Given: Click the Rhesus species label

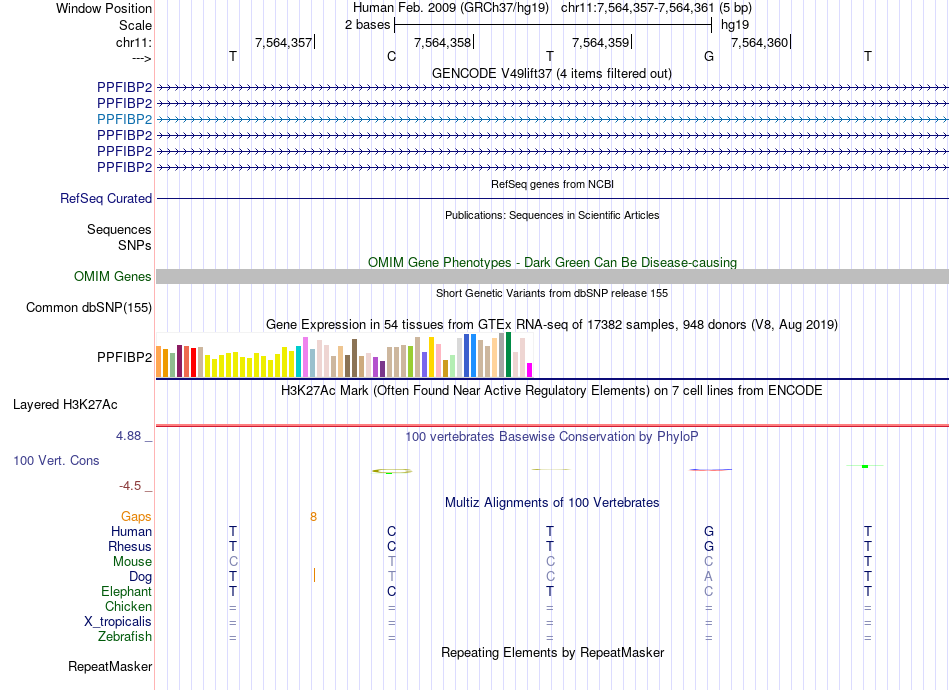Looking at the screenshot, I should pos(130,546).
